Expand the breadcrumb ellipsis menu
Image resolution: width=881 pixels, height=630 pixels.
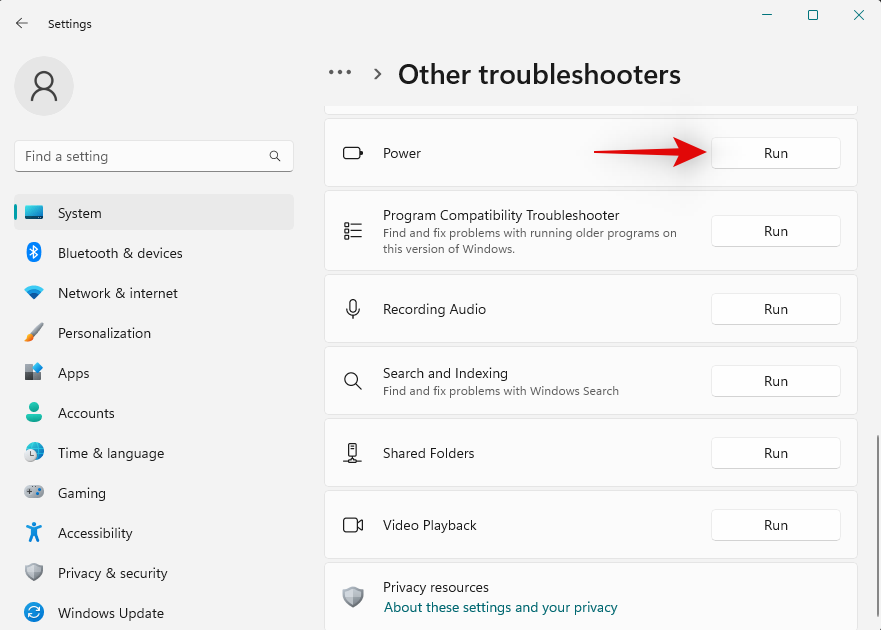[340, 72]
